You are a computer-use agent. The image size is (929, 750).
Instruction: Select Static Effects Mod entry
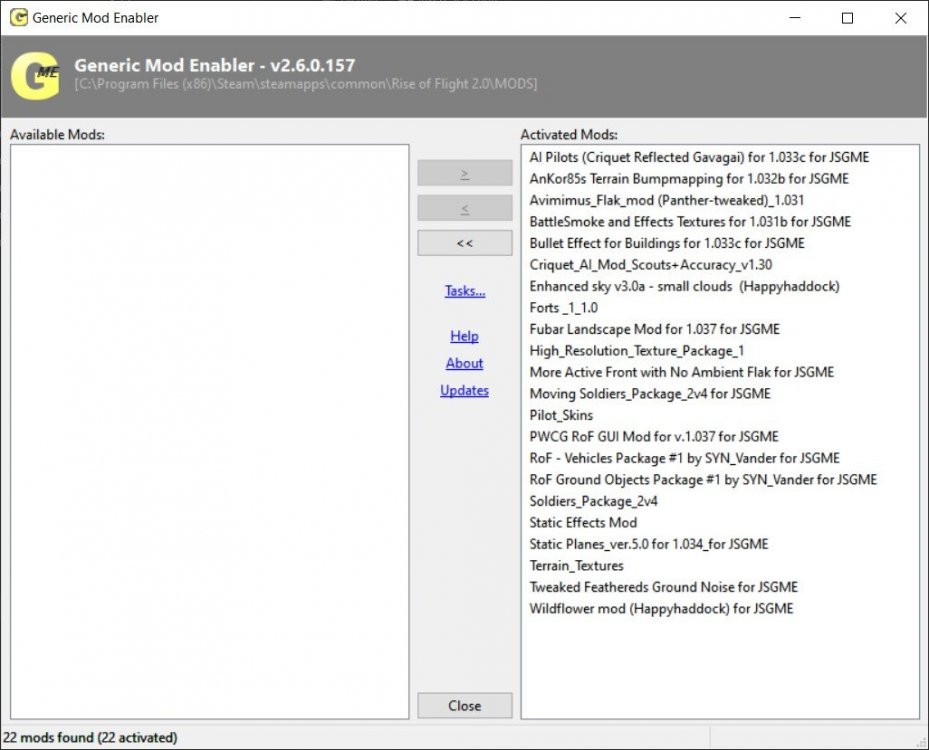click(x=583, y=522)
